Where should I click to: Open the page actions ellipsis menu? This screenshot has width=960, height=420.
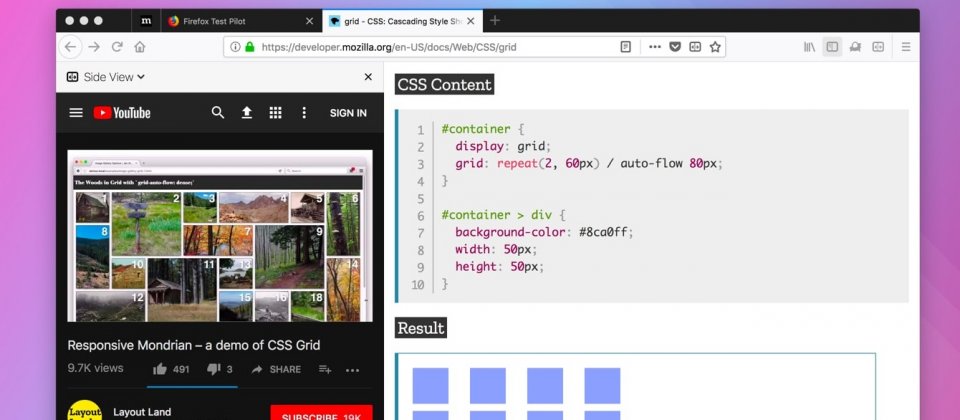(x=654, y=47)
